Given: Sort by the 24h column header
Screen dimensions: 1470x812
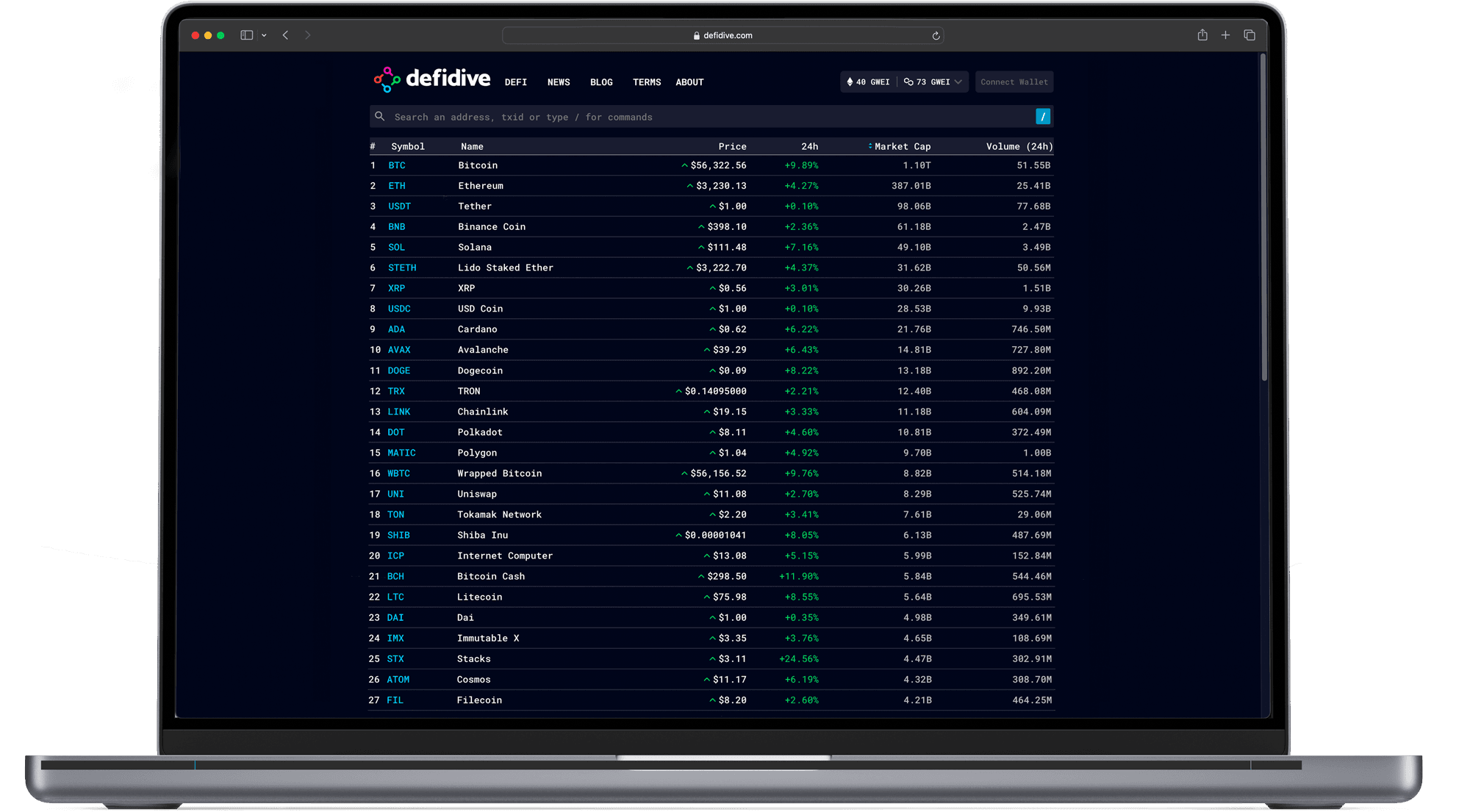Looking at the screenshot, I should coord(809,146).
